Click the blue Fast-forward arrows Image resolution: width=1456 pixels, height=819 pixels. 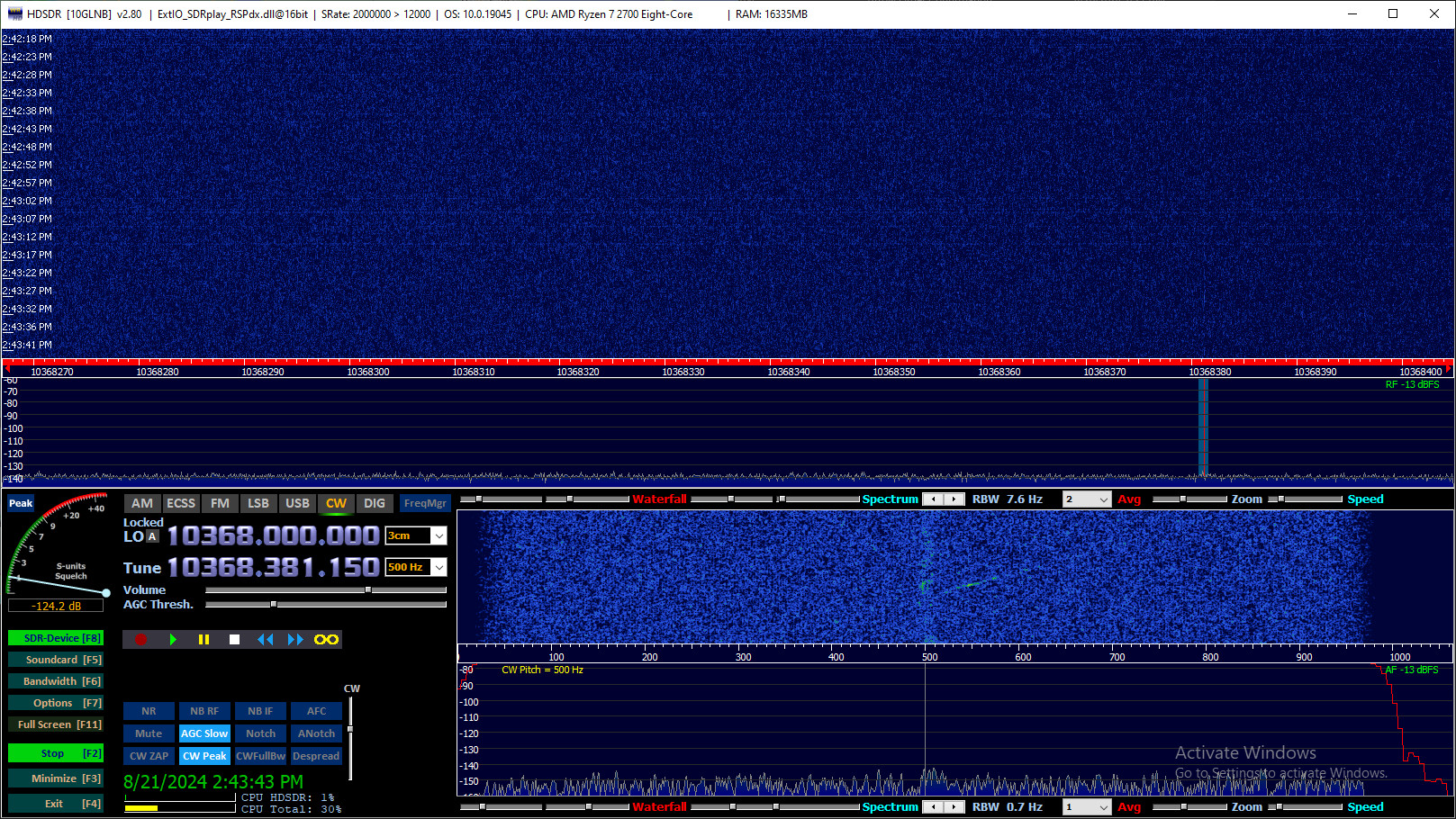(x=295, y=640)
